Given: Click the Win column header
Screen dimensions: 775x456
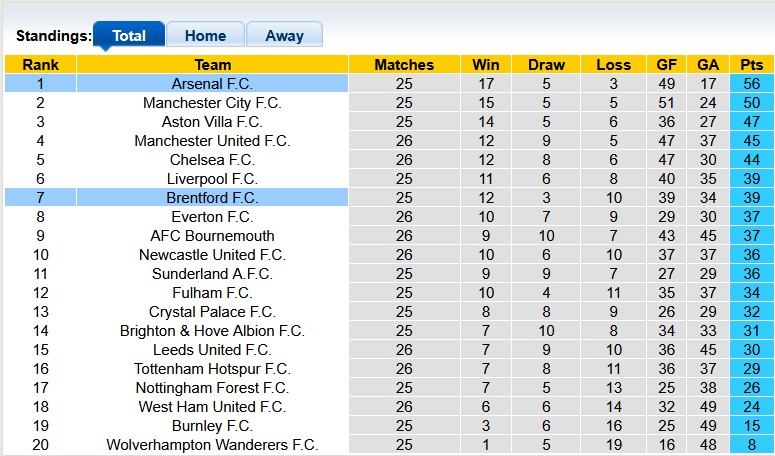Looking at the screenshot, I should [486, 65].
